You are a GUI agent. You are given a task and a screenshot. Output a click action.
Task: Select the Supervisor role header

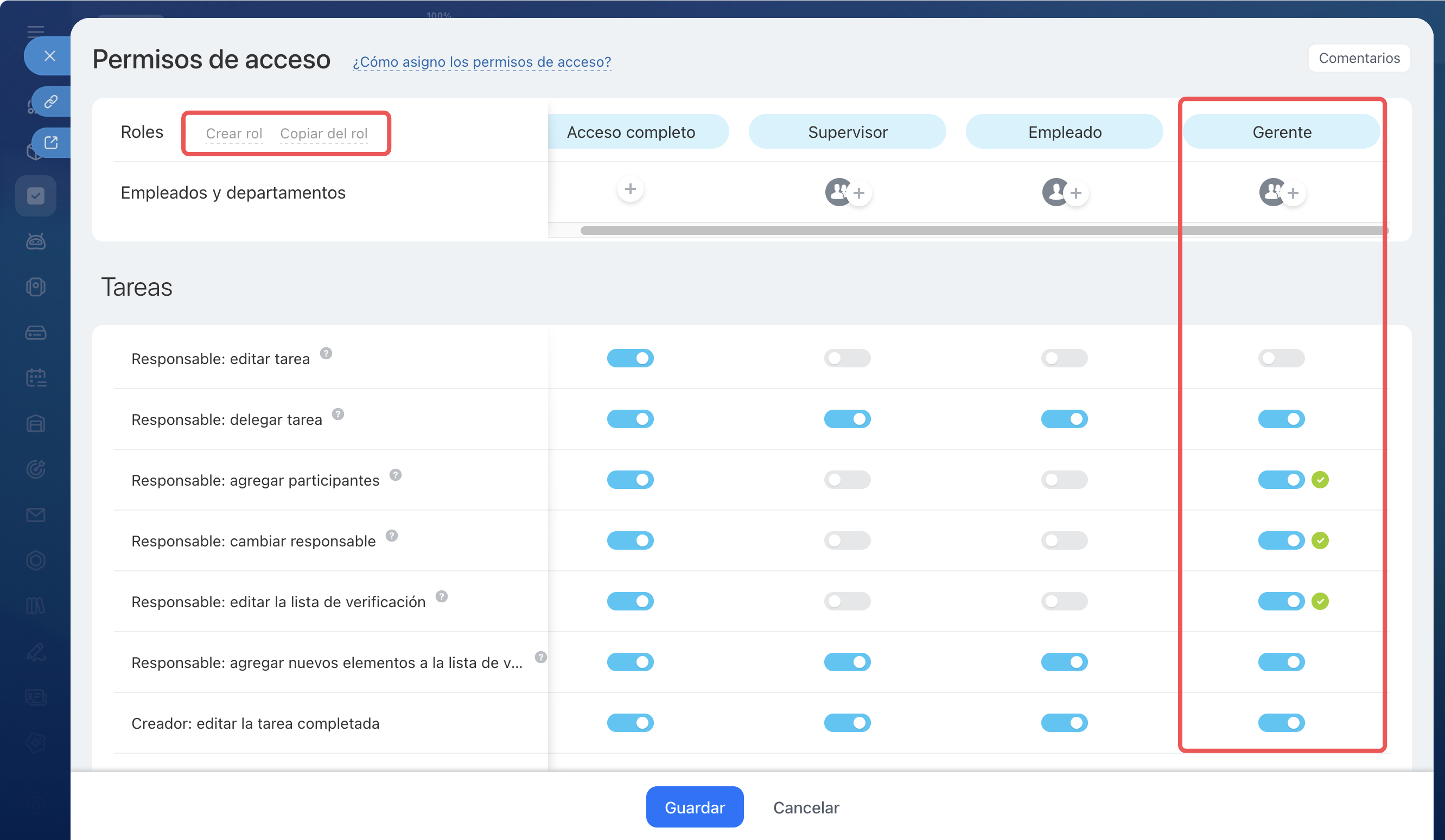848,132
